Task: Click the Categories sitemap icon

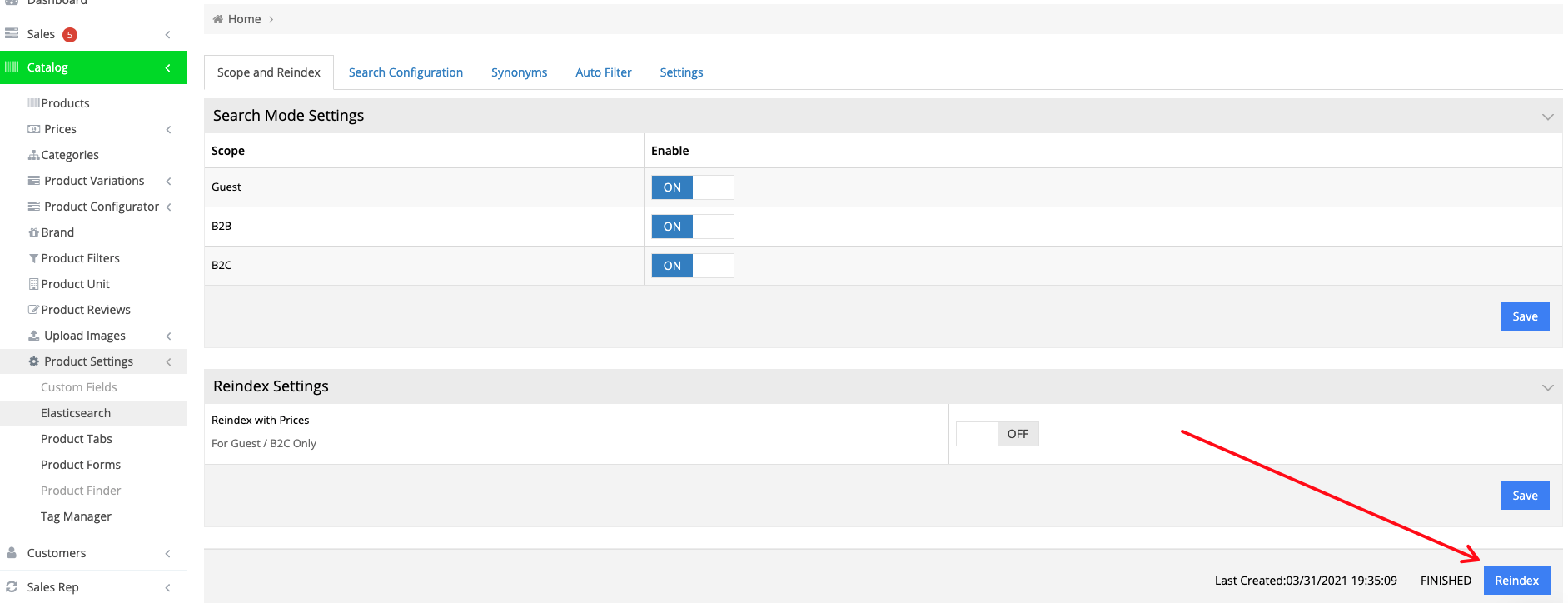Action: point(33,155)
